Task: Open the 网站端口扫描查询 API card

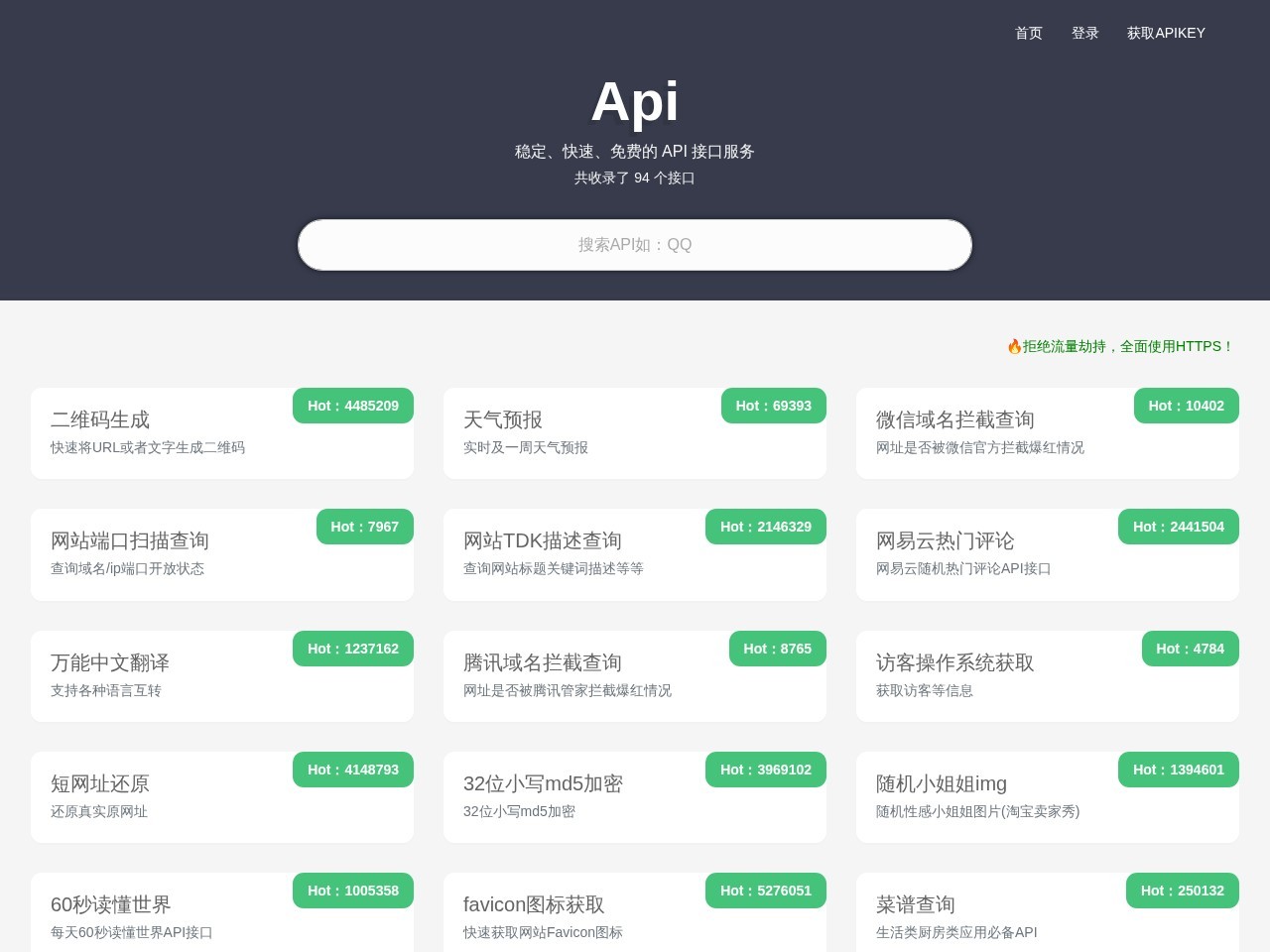Action: pos(222,554)
